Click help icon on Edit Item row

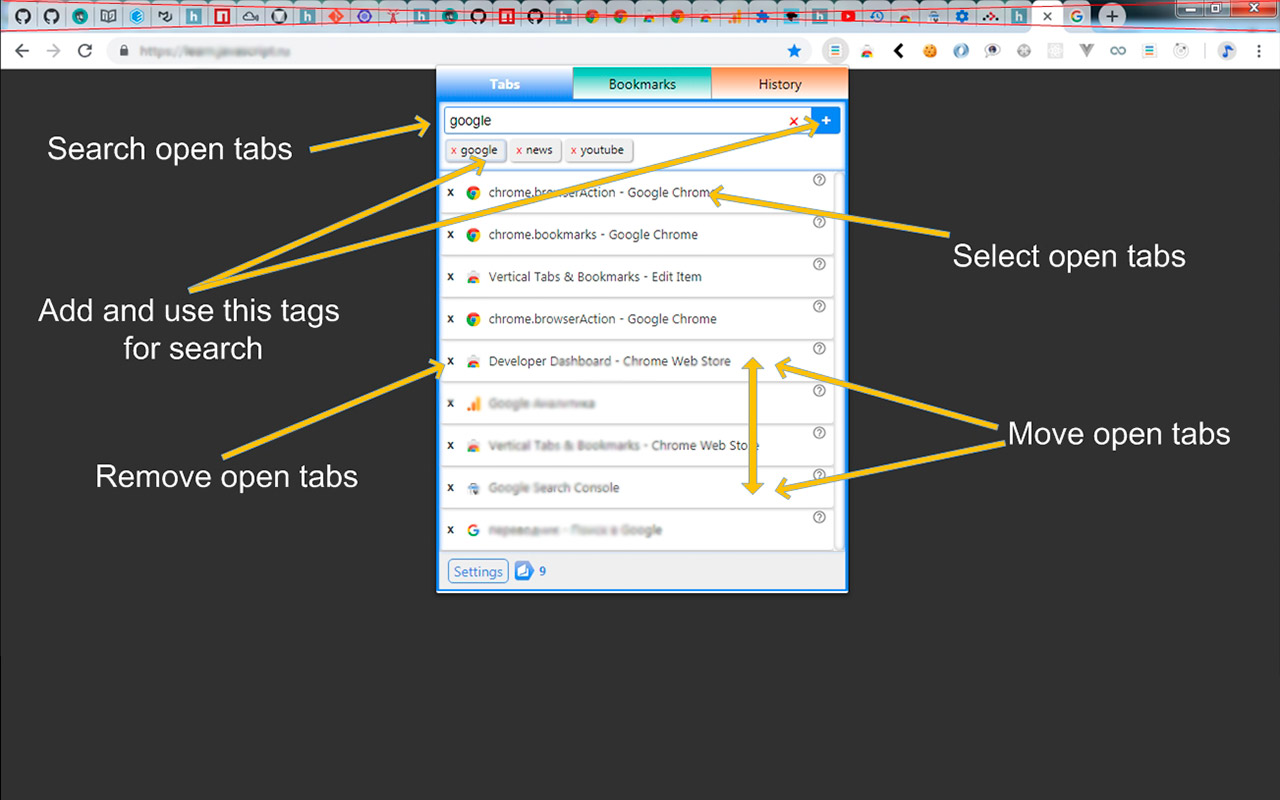coord(819,264)
